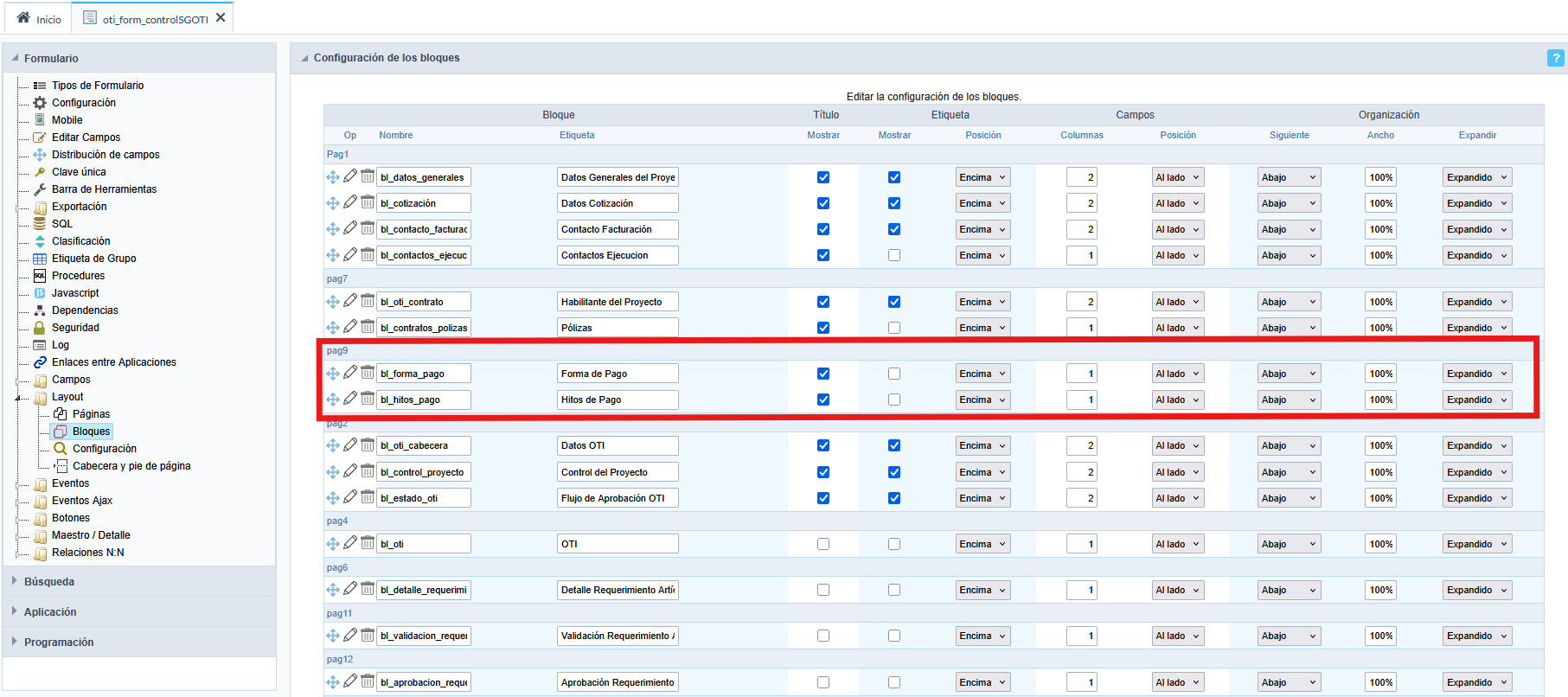This screenshot has height=697, width=1568.
Task: Click the edit pencil for bl_cotización
Action: click(350, 202)
